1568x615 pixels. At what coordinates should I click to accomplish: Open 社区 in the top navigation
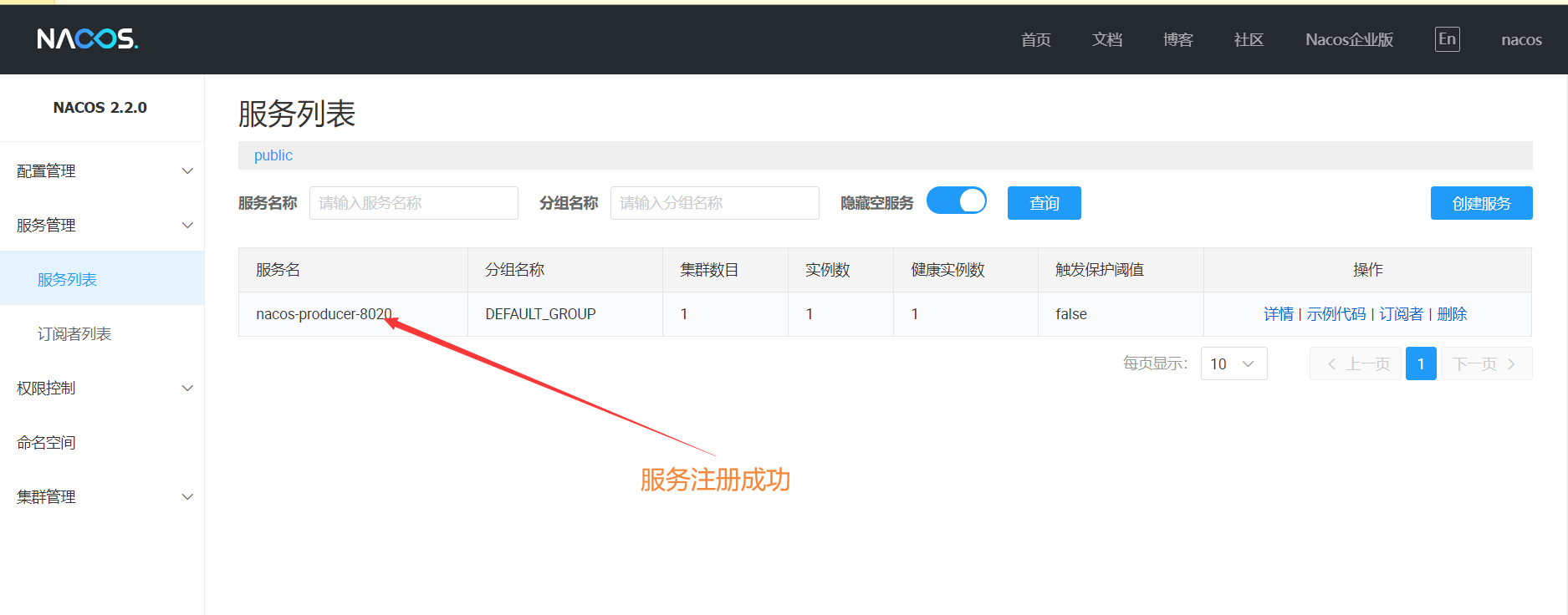coord(1249,39)
